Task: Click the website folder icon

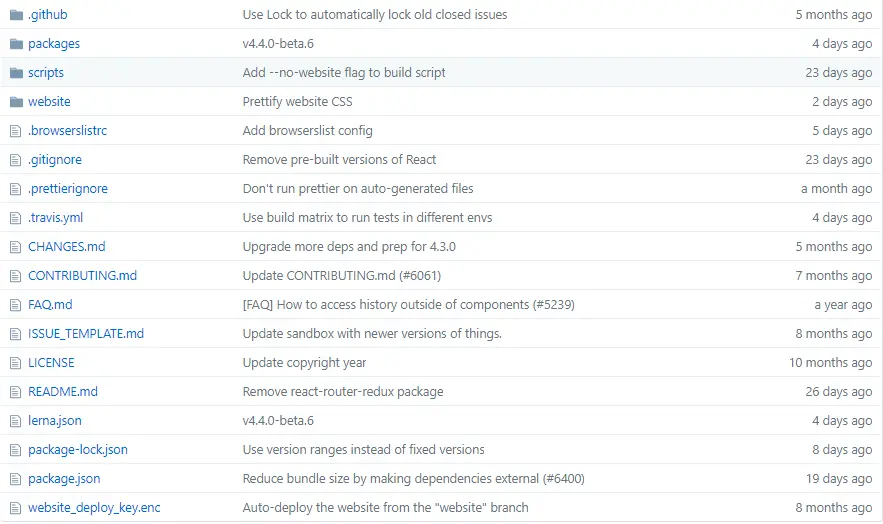Action: pos(15,102)
